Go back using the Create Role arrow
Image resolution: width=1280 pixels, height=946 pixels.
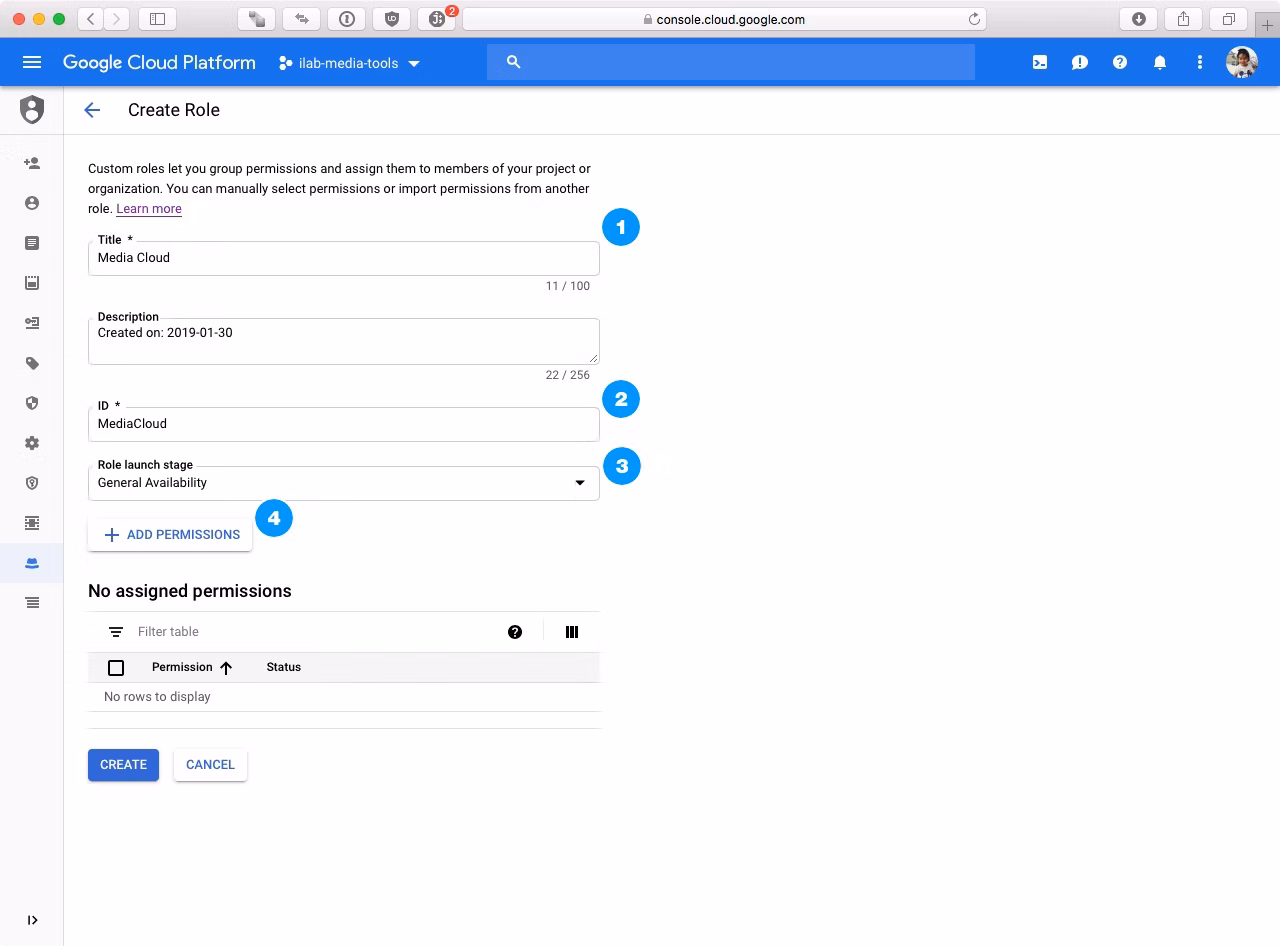(92, 110)
